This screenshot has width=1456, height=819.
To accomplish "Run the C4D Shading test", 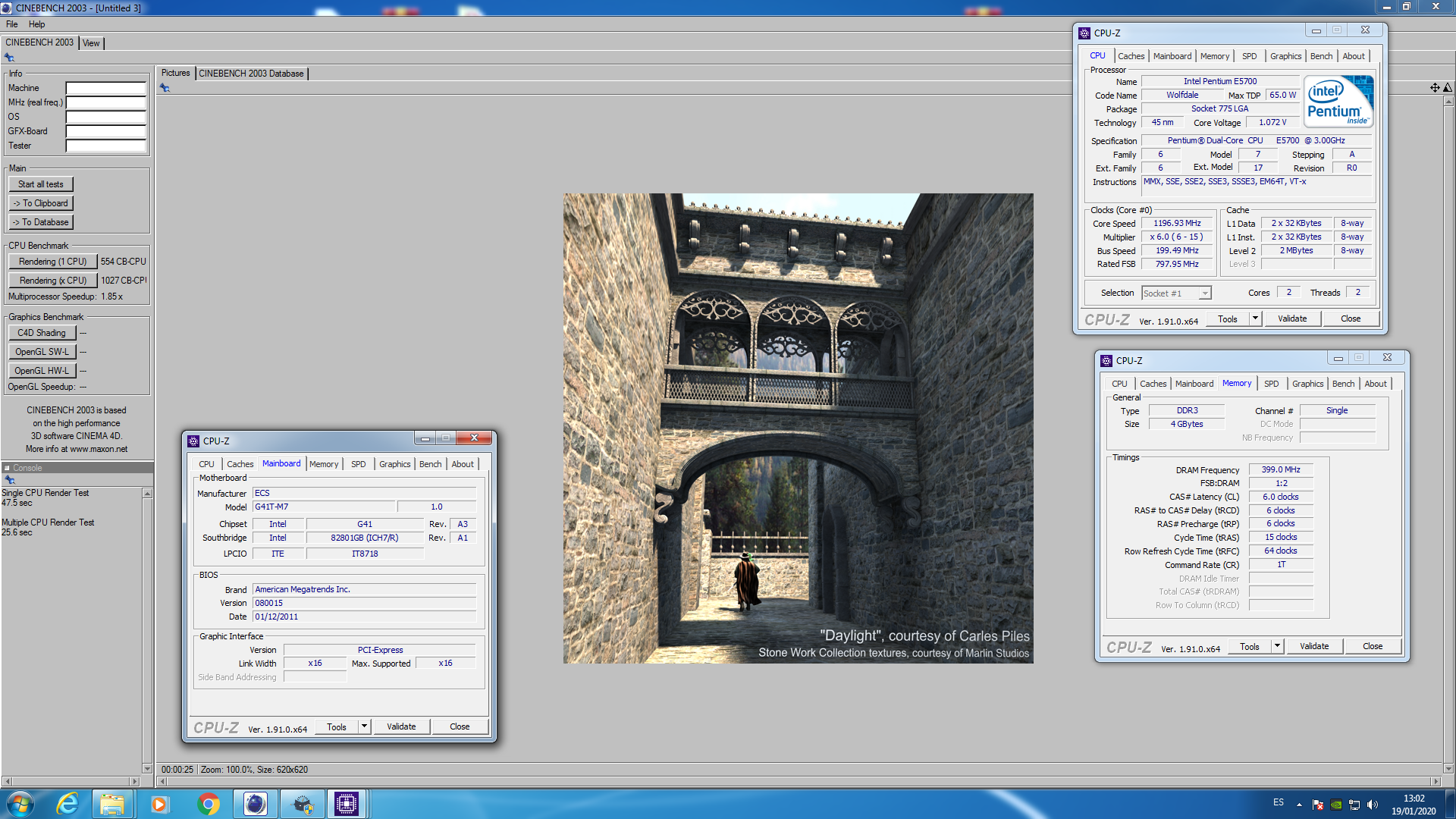I will coord(42,333).
